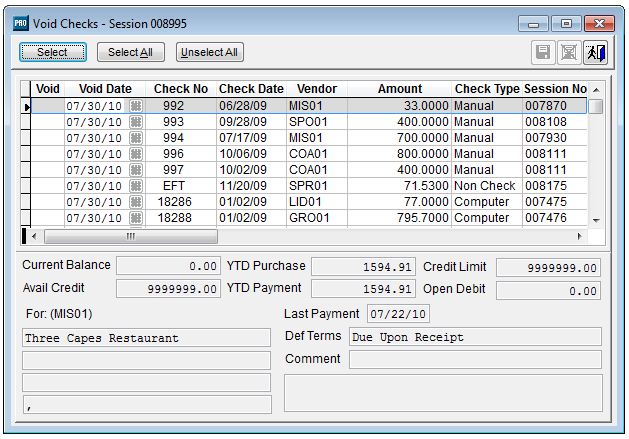Click amount cell 71.5300
The width and height of the screenshot is (629, 439).
400,186
